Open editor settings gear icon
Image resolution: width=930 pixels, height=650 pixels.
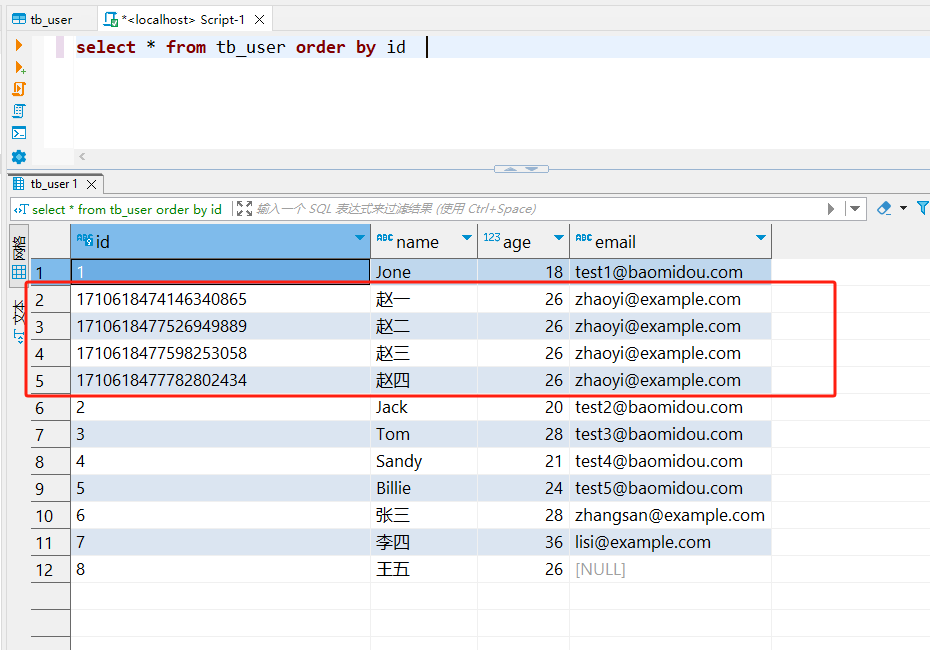(x=19, y=157)
